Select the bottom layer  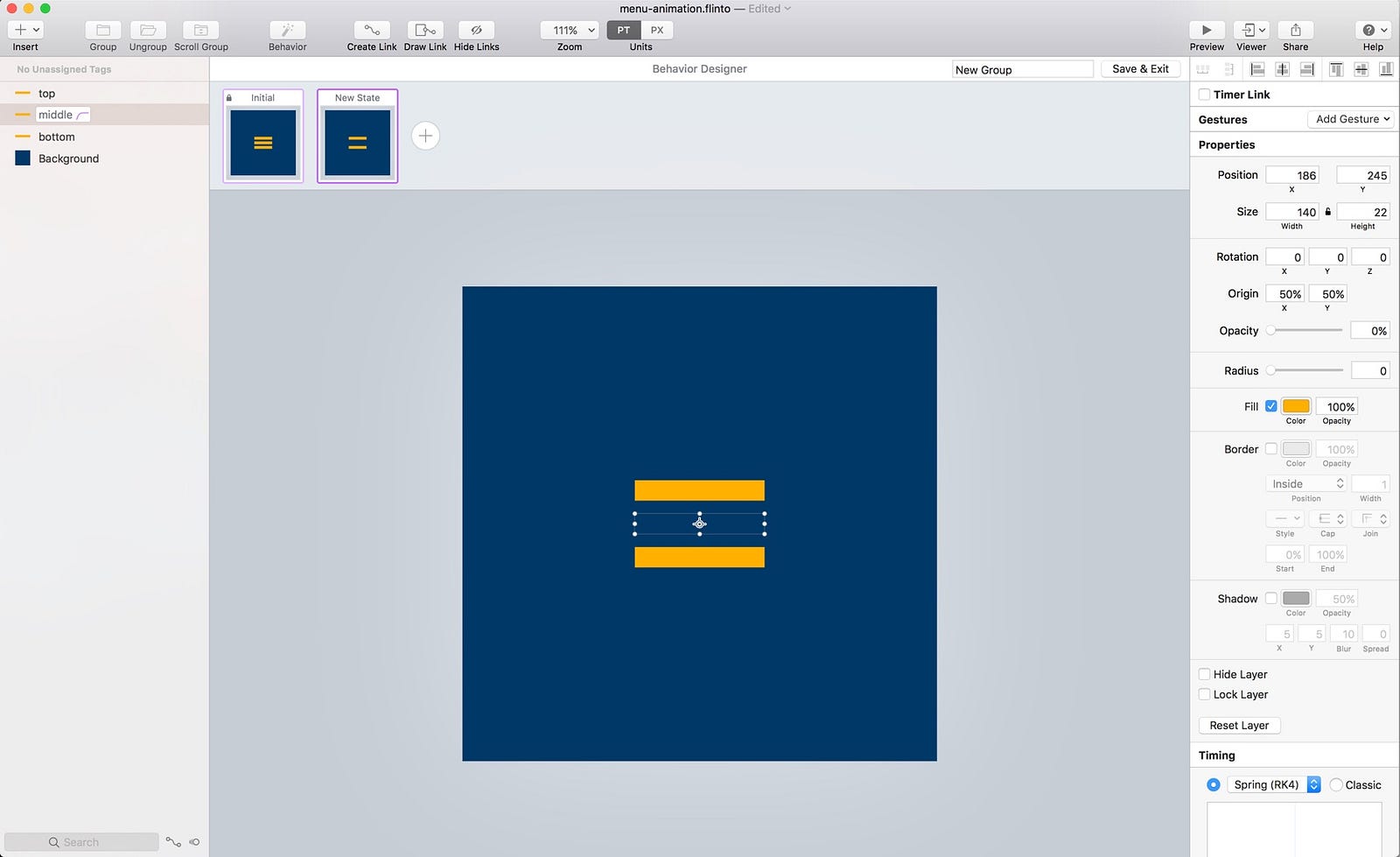point(105,137)
